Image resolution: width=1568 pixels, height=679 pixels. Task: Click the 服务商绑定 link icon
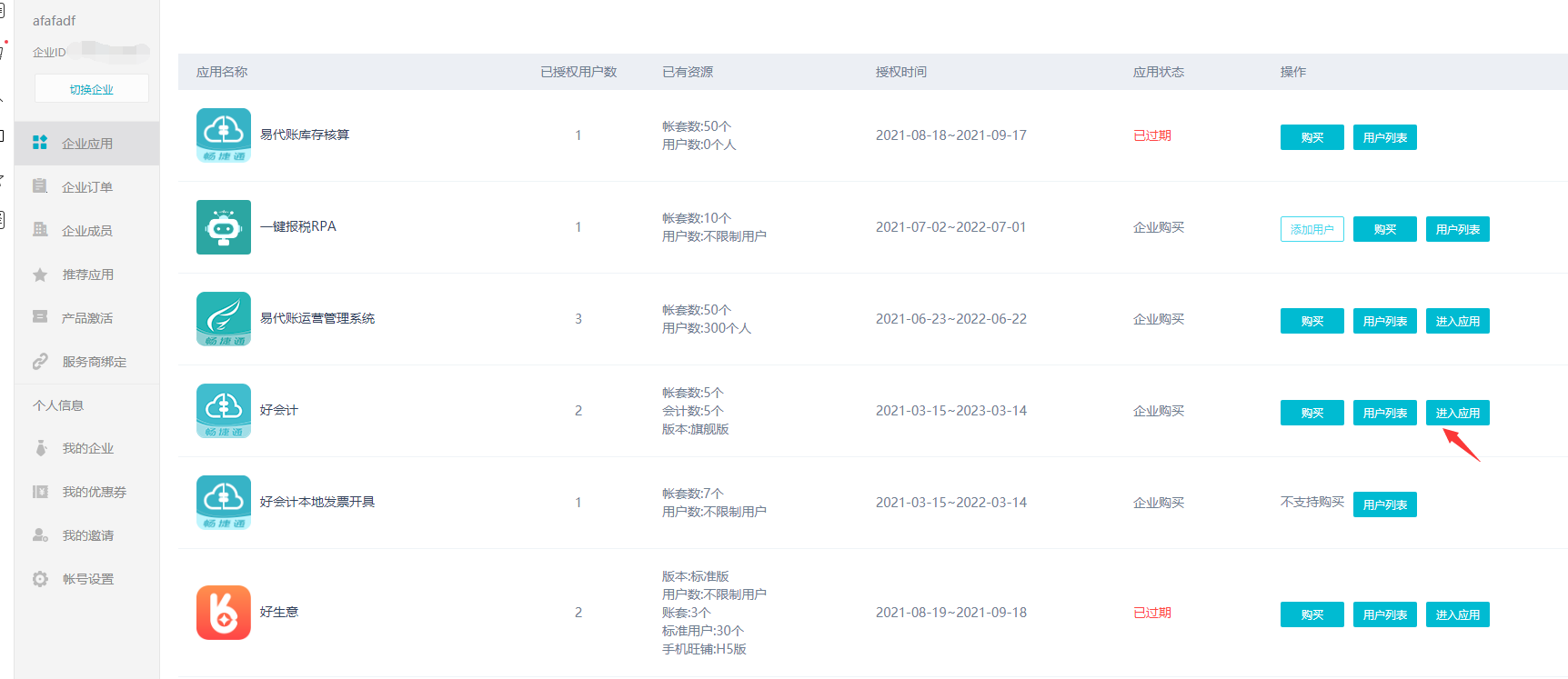tap(40, 362)
